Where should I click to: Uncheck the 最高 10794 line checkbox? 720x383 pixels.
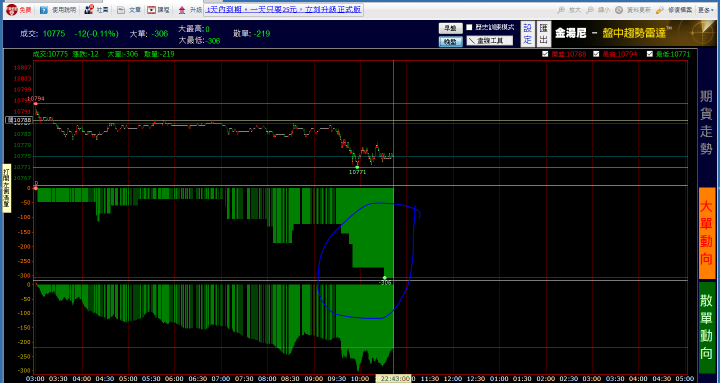596,54
